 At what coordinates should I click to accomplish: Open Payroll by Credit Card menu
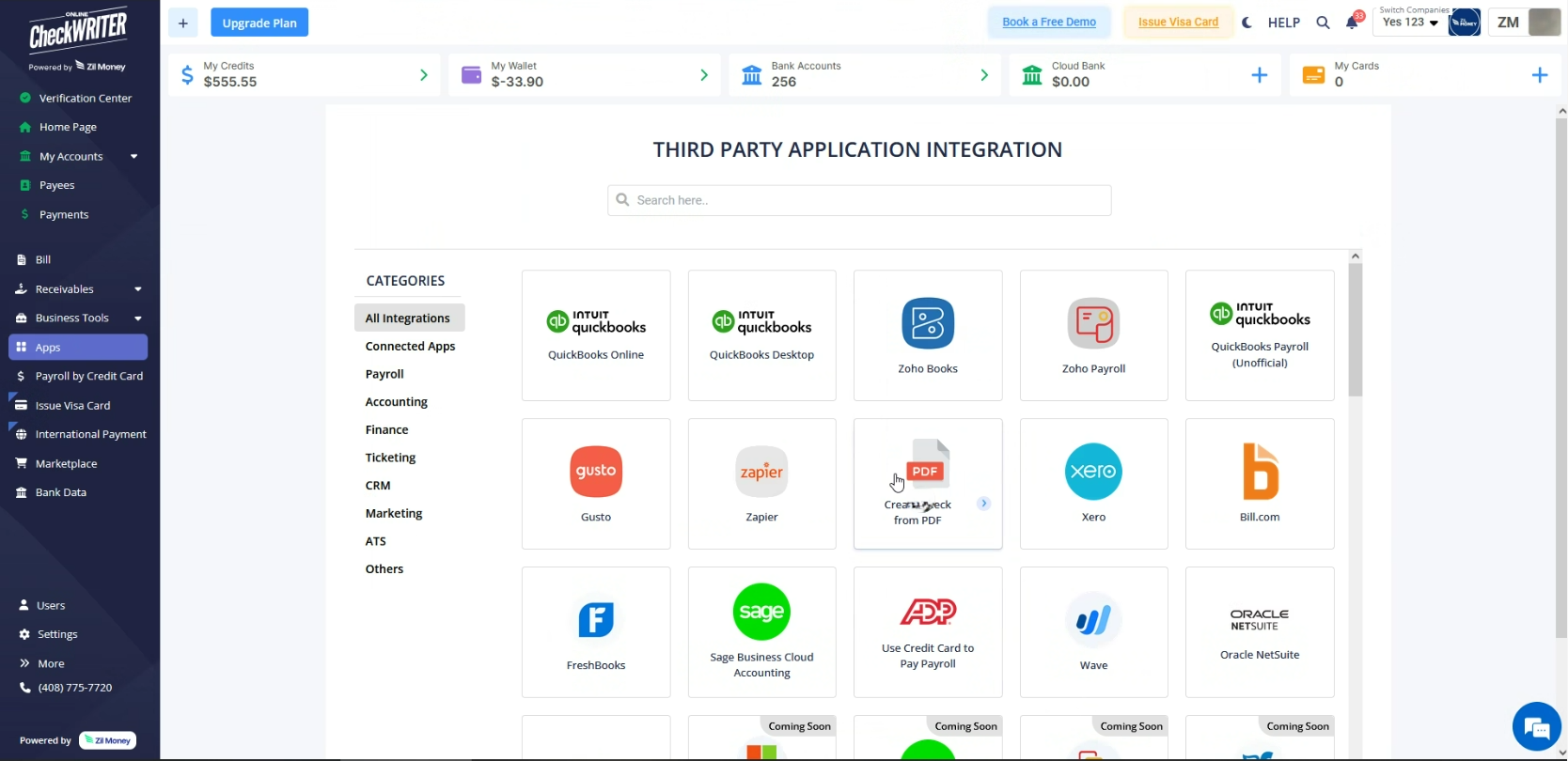[x=79, y=377]
